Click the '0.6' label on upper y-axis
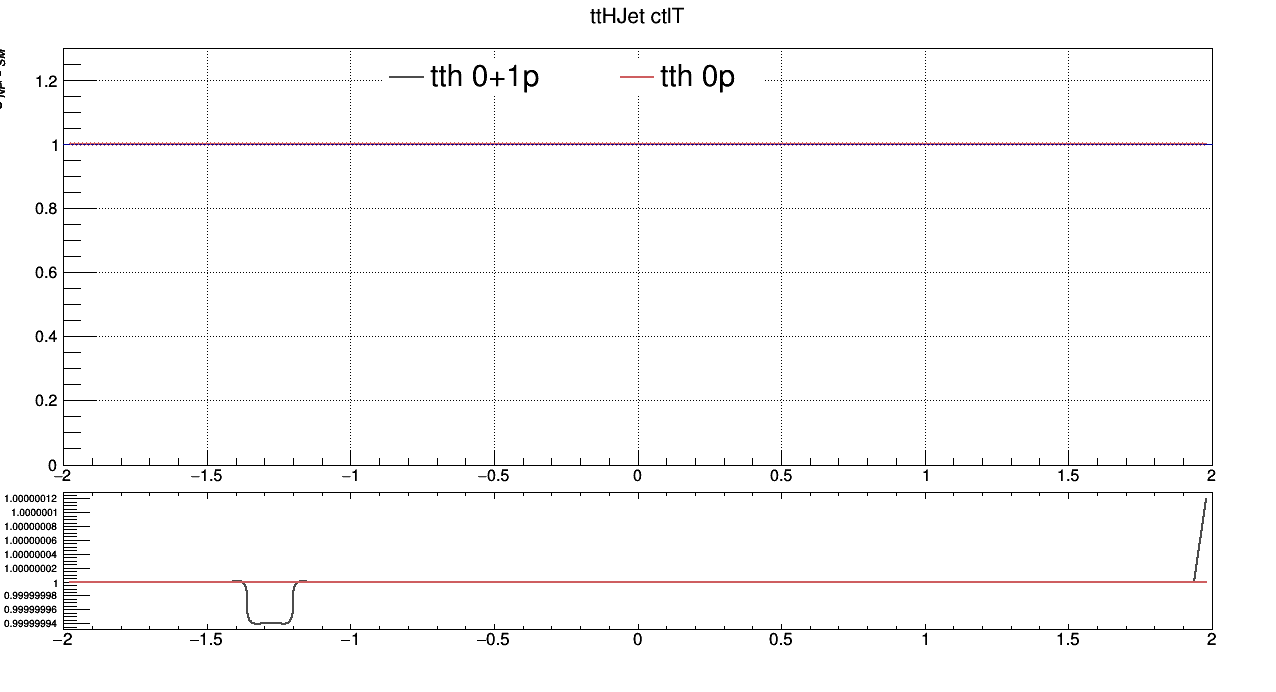 click(x=46, y=272)
